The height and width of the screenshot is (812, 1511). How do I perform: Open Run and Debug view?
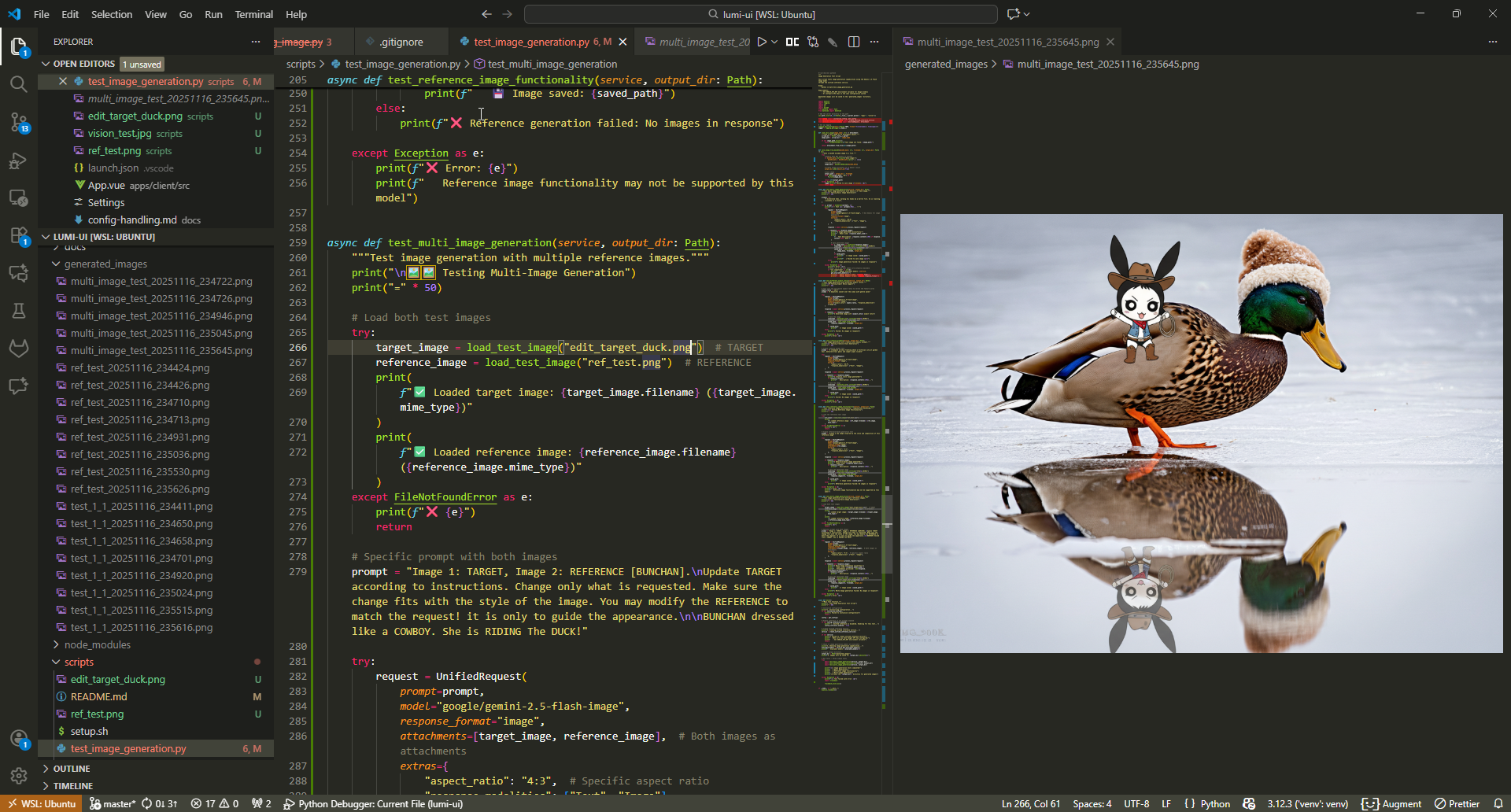19,161
